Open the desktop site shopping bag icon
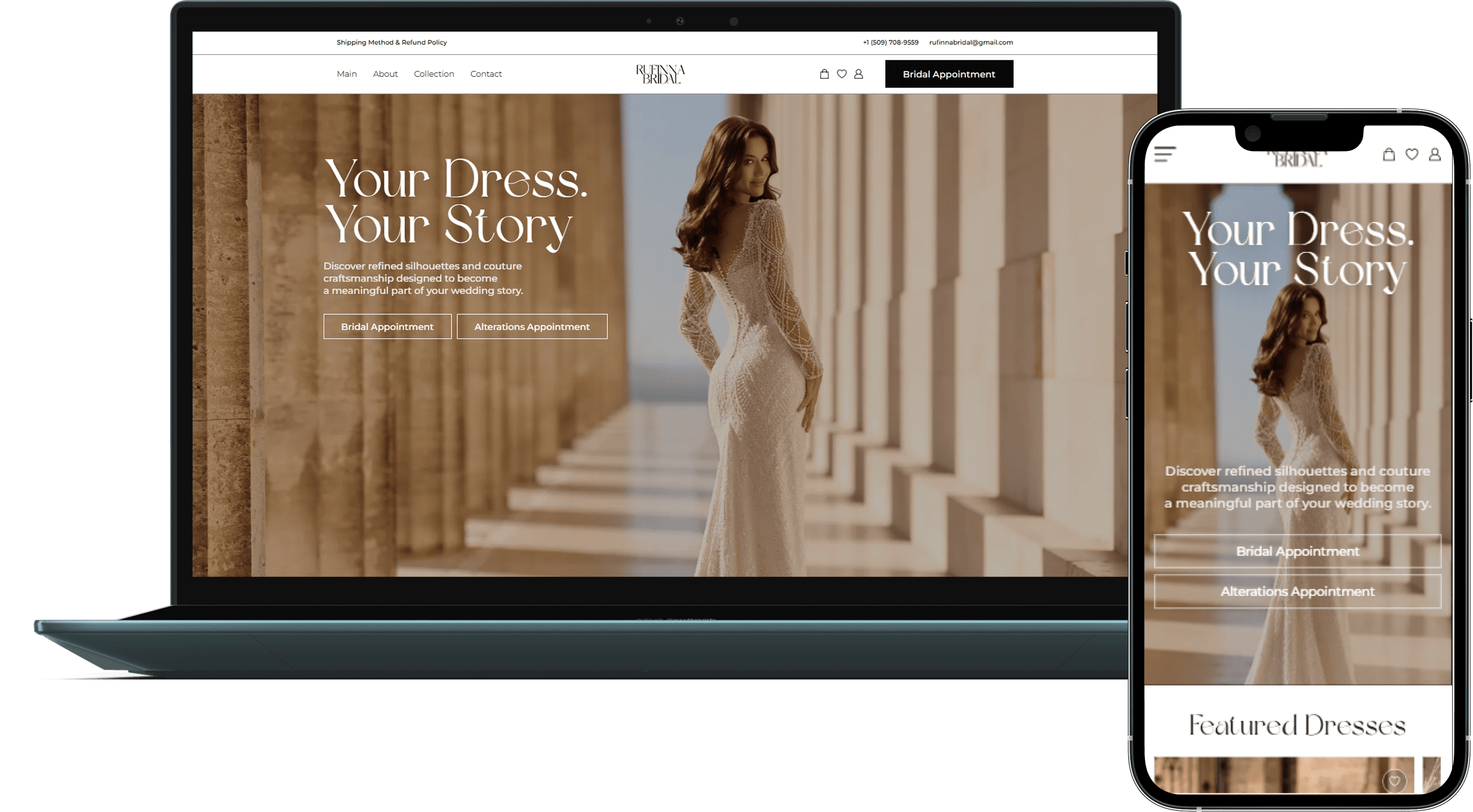The width and height of the screenshot is (1473, 812). (824, 74)
